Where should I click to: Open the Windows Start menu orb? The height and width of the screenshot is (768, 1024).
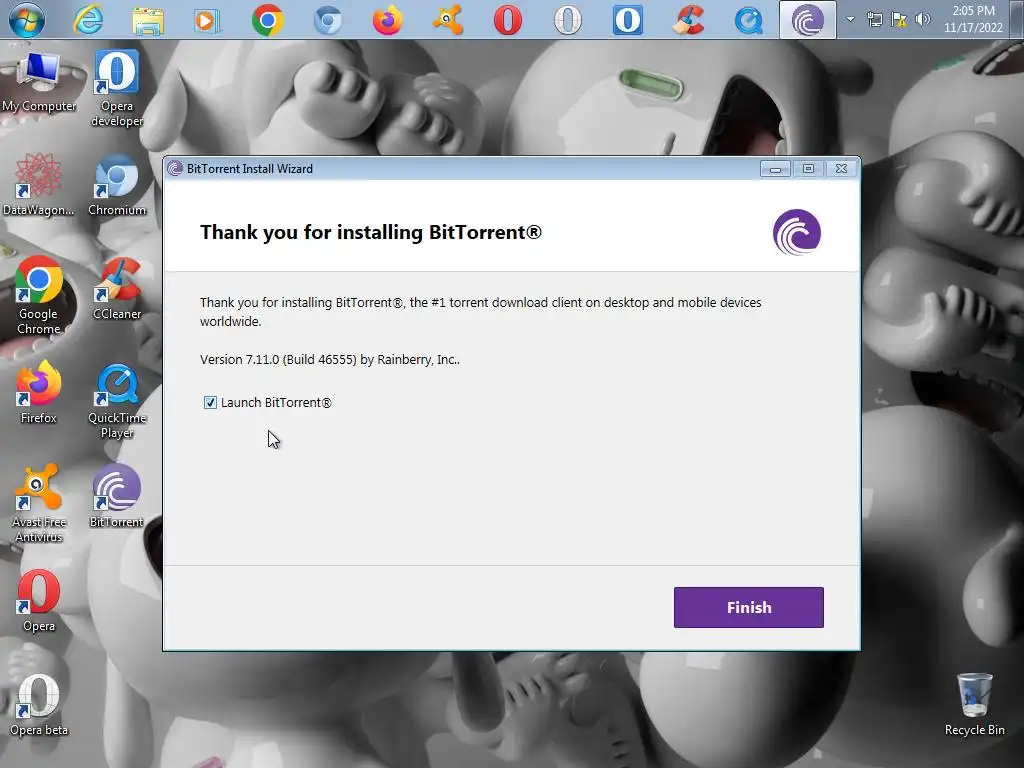point(27,20)
